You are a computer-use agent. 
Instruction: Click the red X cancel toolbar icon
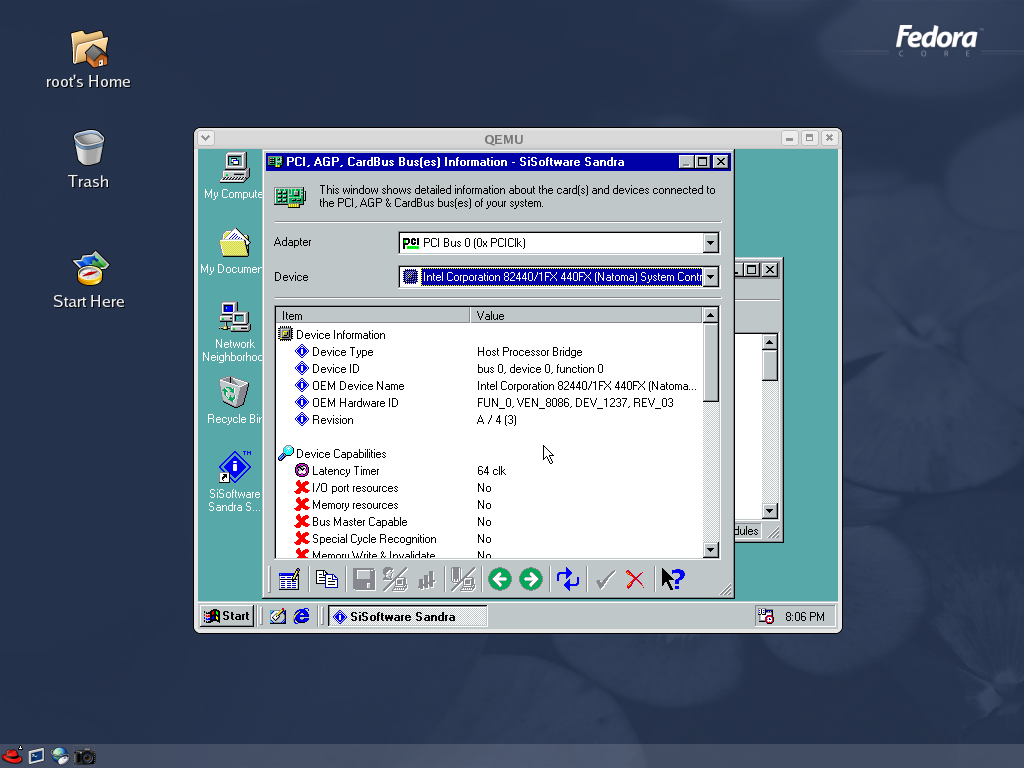[x=635, y=579]
